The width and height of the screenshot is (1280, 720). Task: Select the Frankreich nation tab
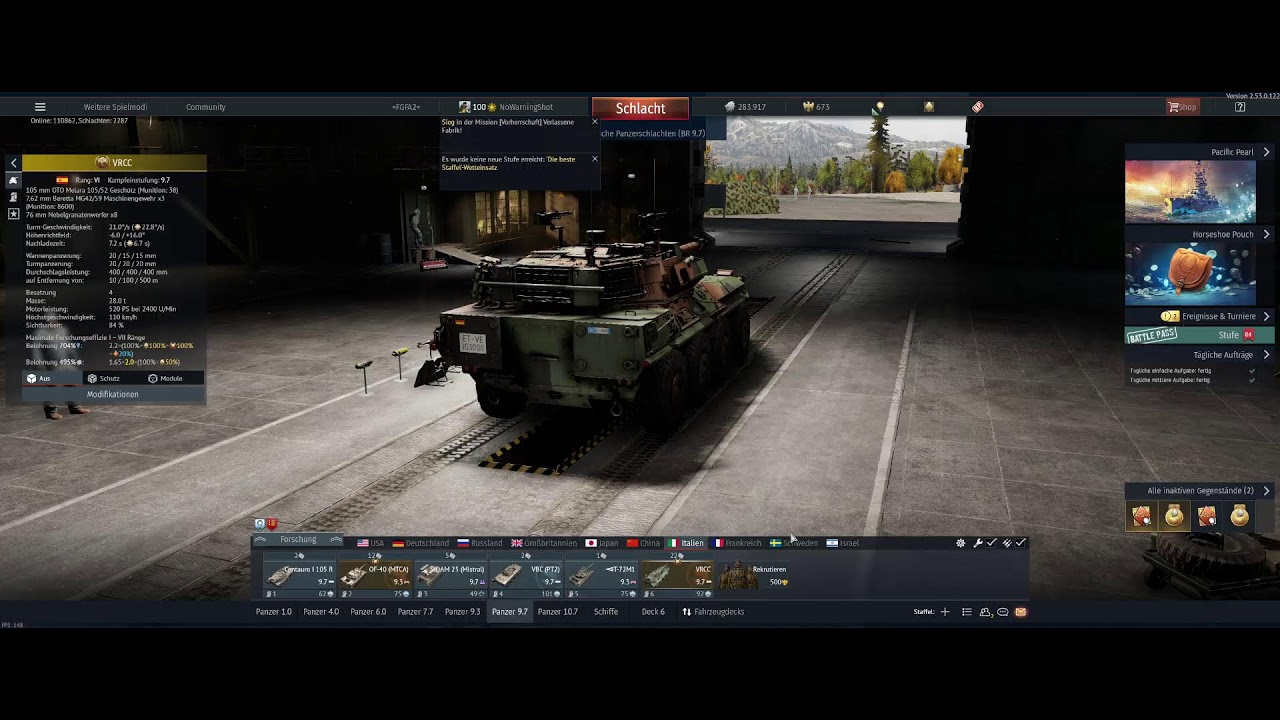(x=737, y=543)
